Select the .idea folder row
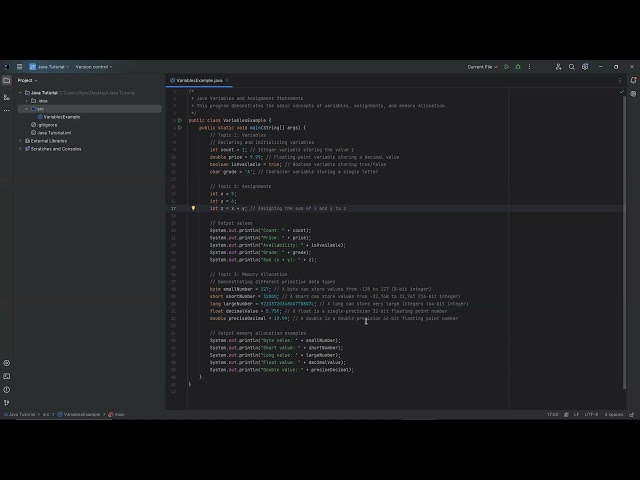The height and width of the screenshot is (480, 640). 89,101
